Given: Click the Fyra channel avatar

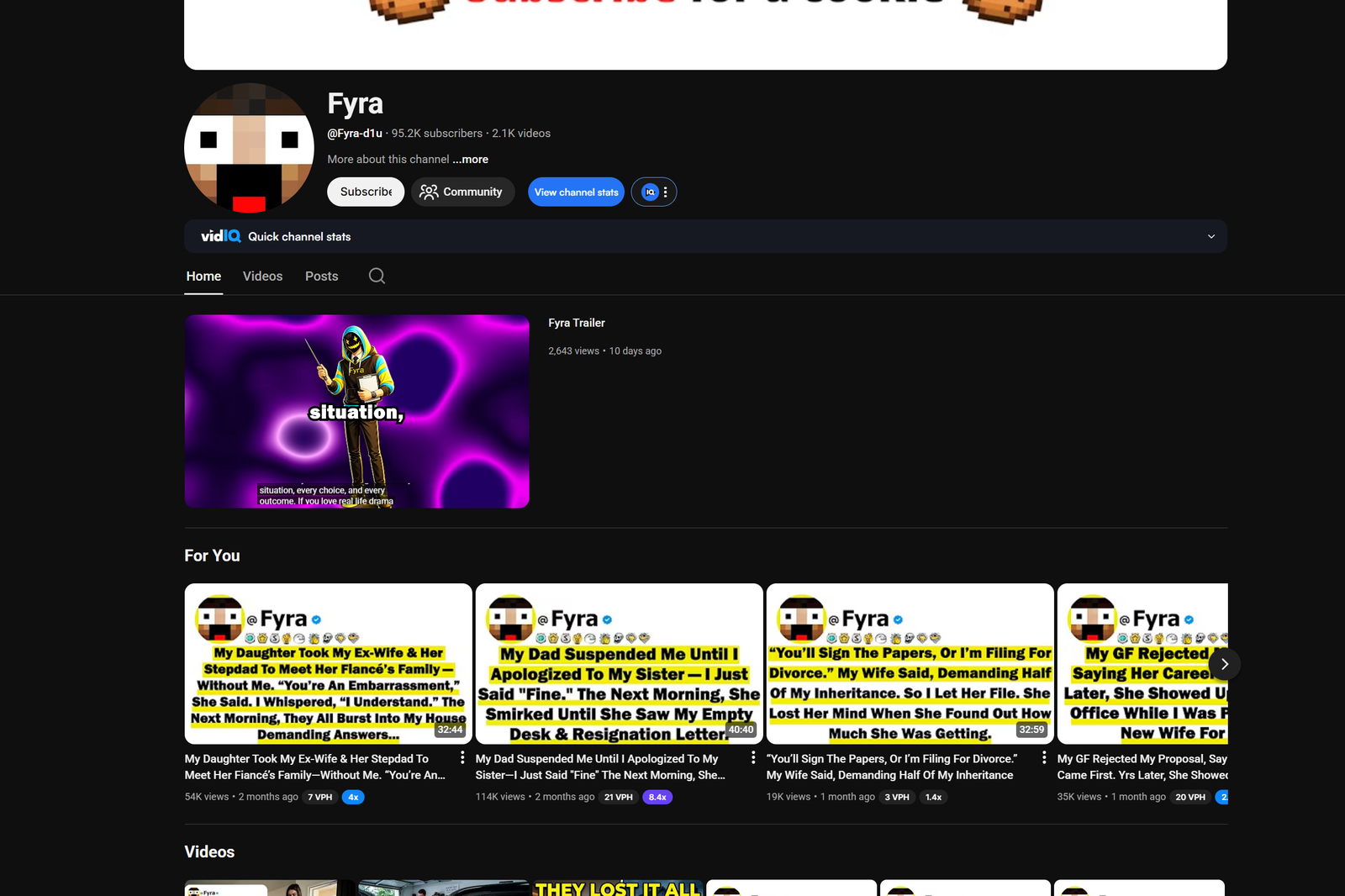Looking at the screenshot, I should 249,148.
